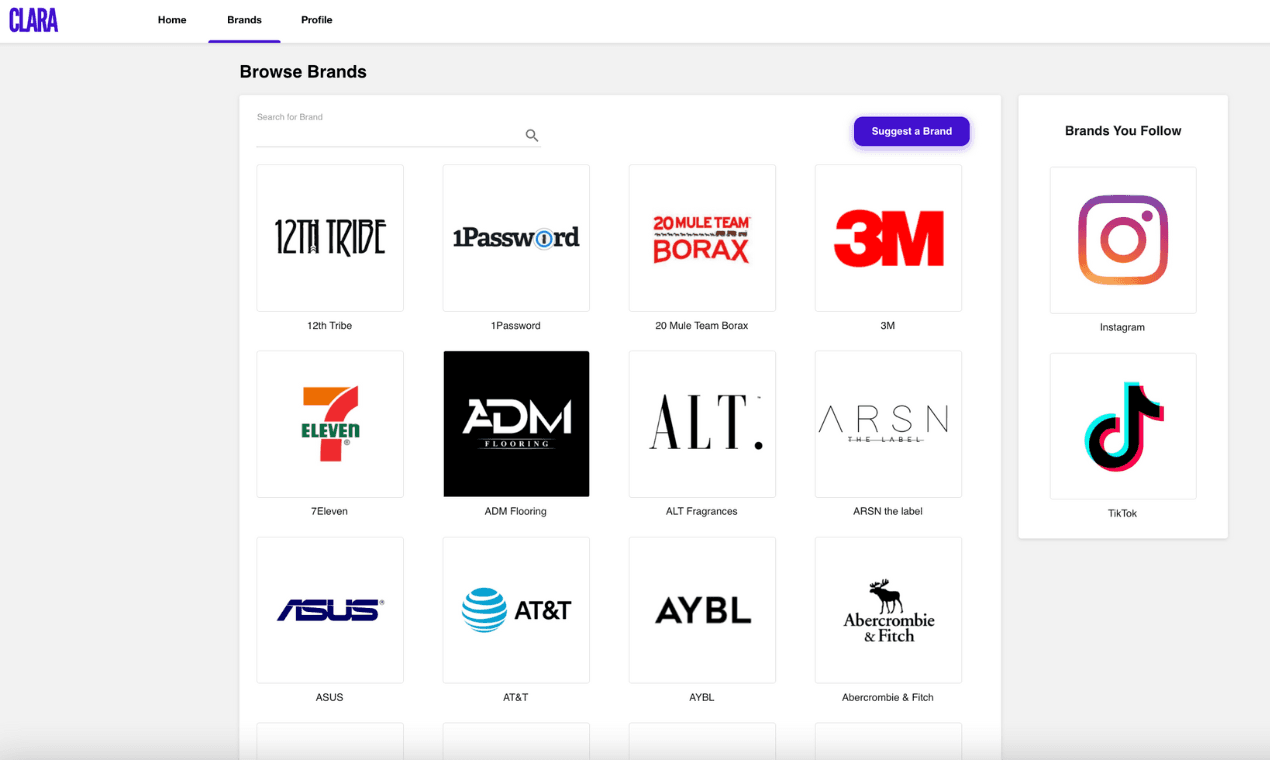Click the AYBL name label

[702, 697]
